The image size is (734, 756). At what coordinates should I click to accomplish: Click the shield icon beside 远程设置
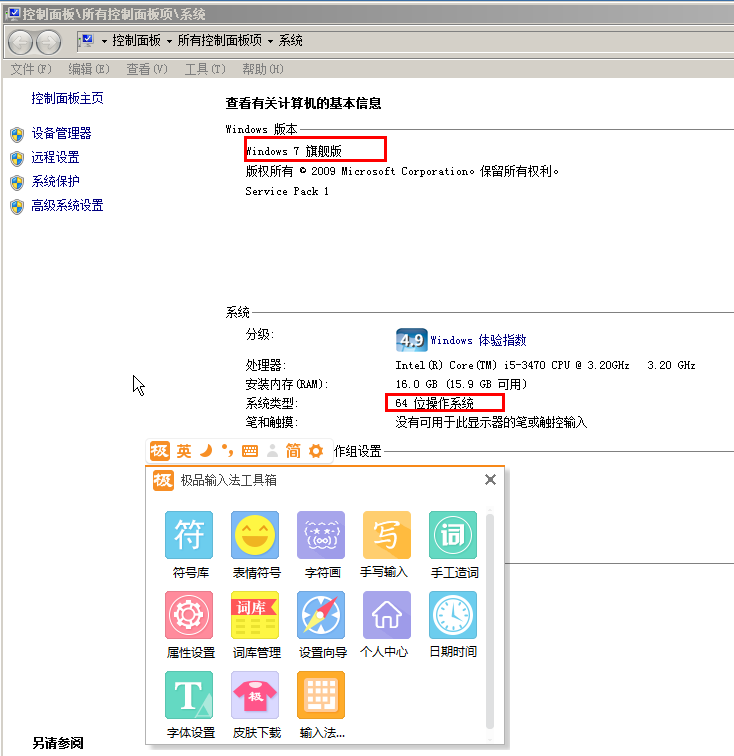pyautogui.click(x=17, y=159)
